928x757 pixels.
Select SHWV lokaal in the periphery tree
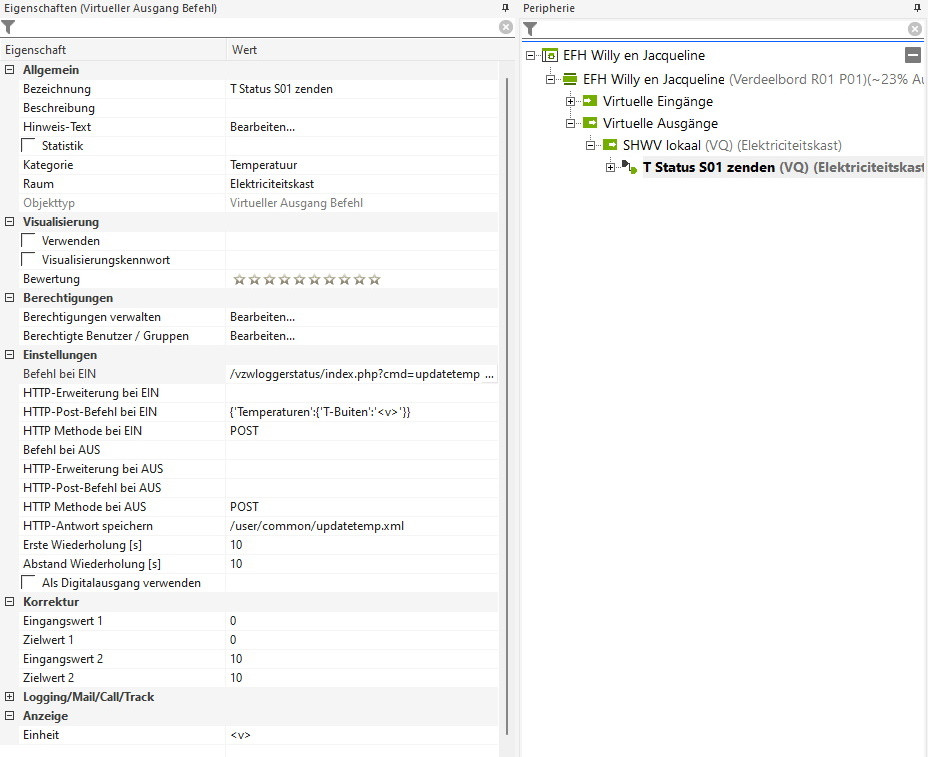tap(661, 146)
